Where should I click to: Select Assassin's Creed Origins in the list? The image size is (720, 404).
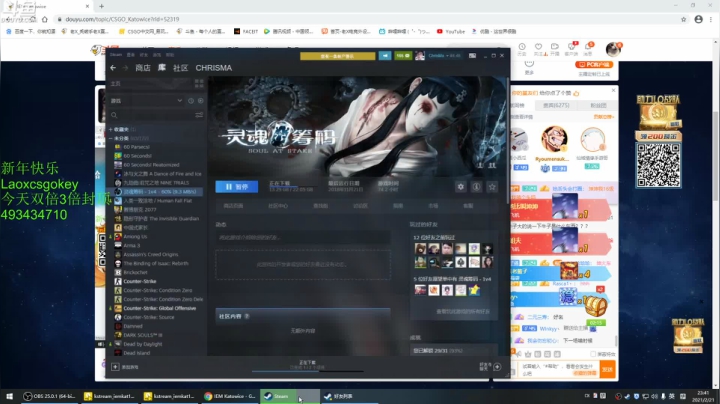(150, 254)
